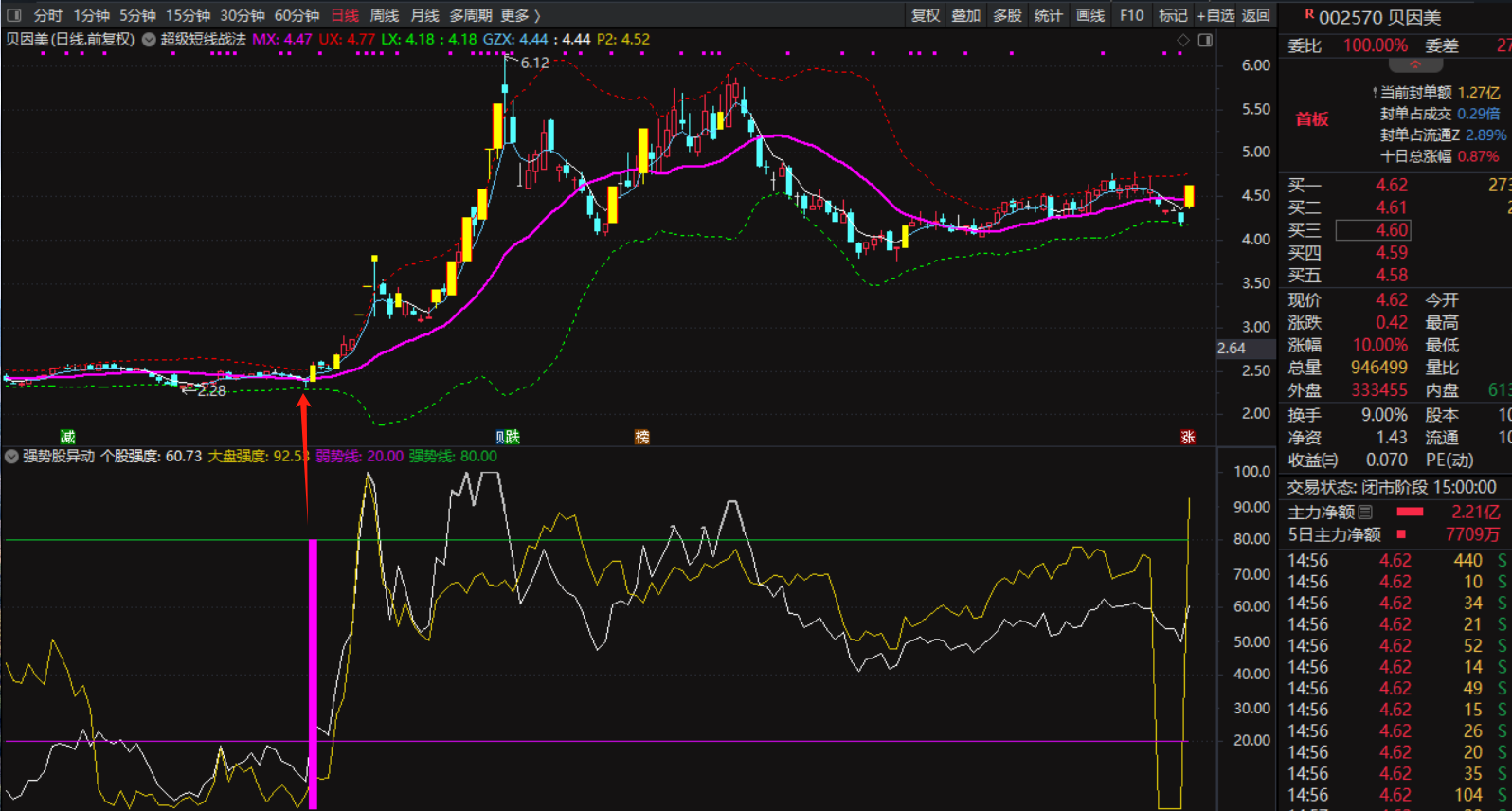Switch to the 周线 weekly period
The width and height of the screenshot is (1512, 811).
(384, 15)
